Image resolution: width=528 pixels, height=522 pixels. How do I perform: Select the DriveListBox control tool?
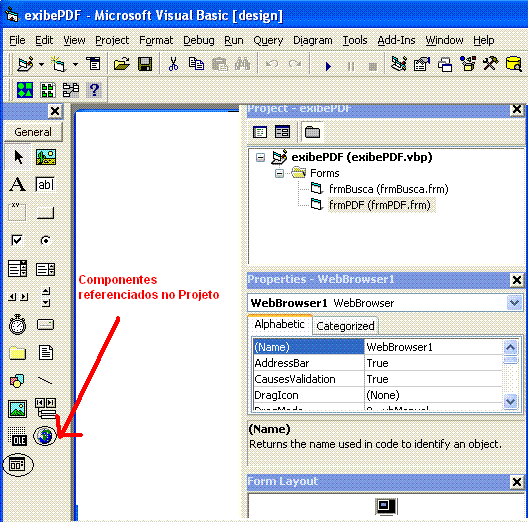(x=45, y=325)
